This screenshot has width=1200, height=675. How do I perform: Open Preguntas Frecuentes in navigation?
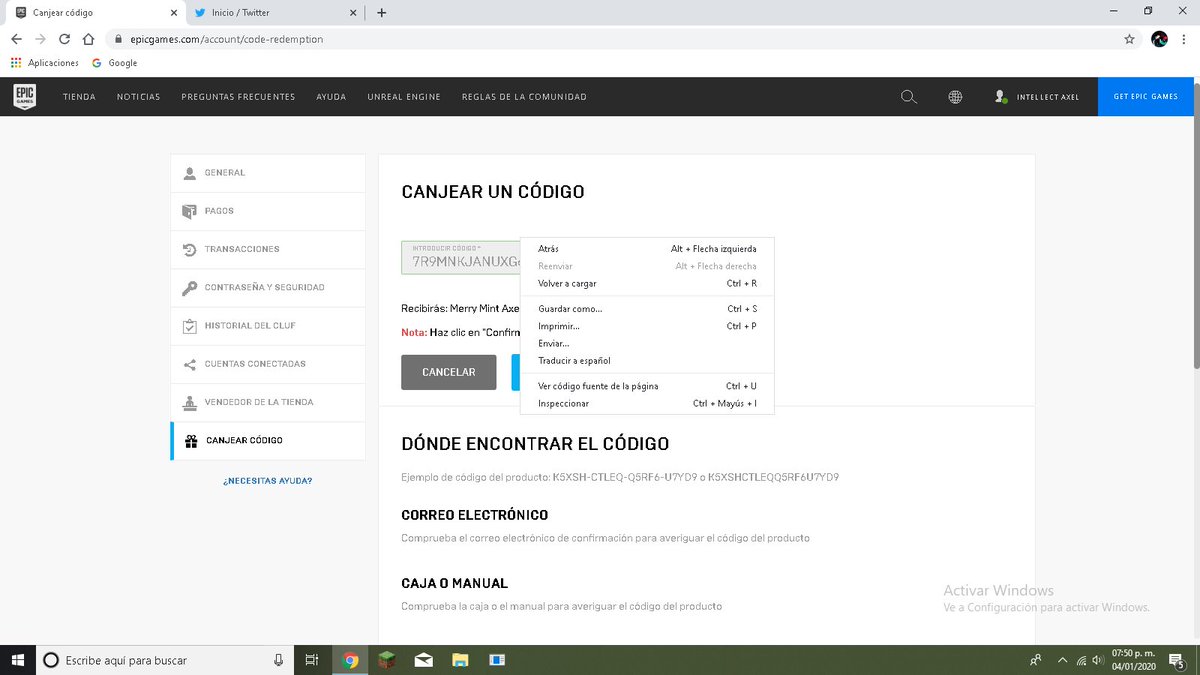(238, 97)
